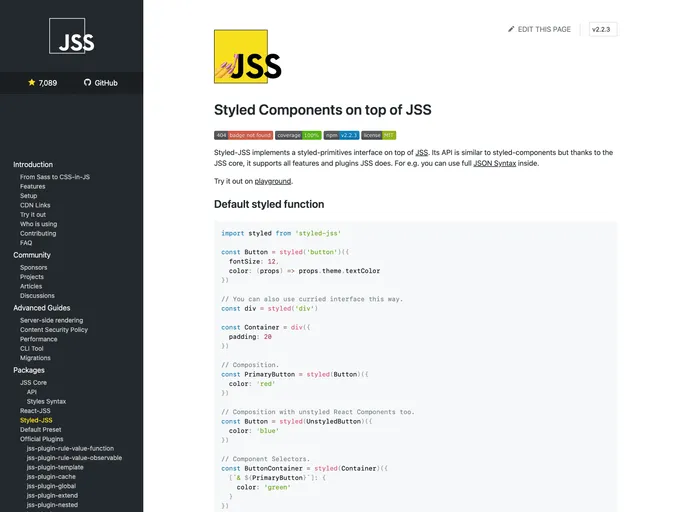Image resolution: width=688 pixels, height=512 pixels.
Task: Open the playground link
Action: click(272, 181)
